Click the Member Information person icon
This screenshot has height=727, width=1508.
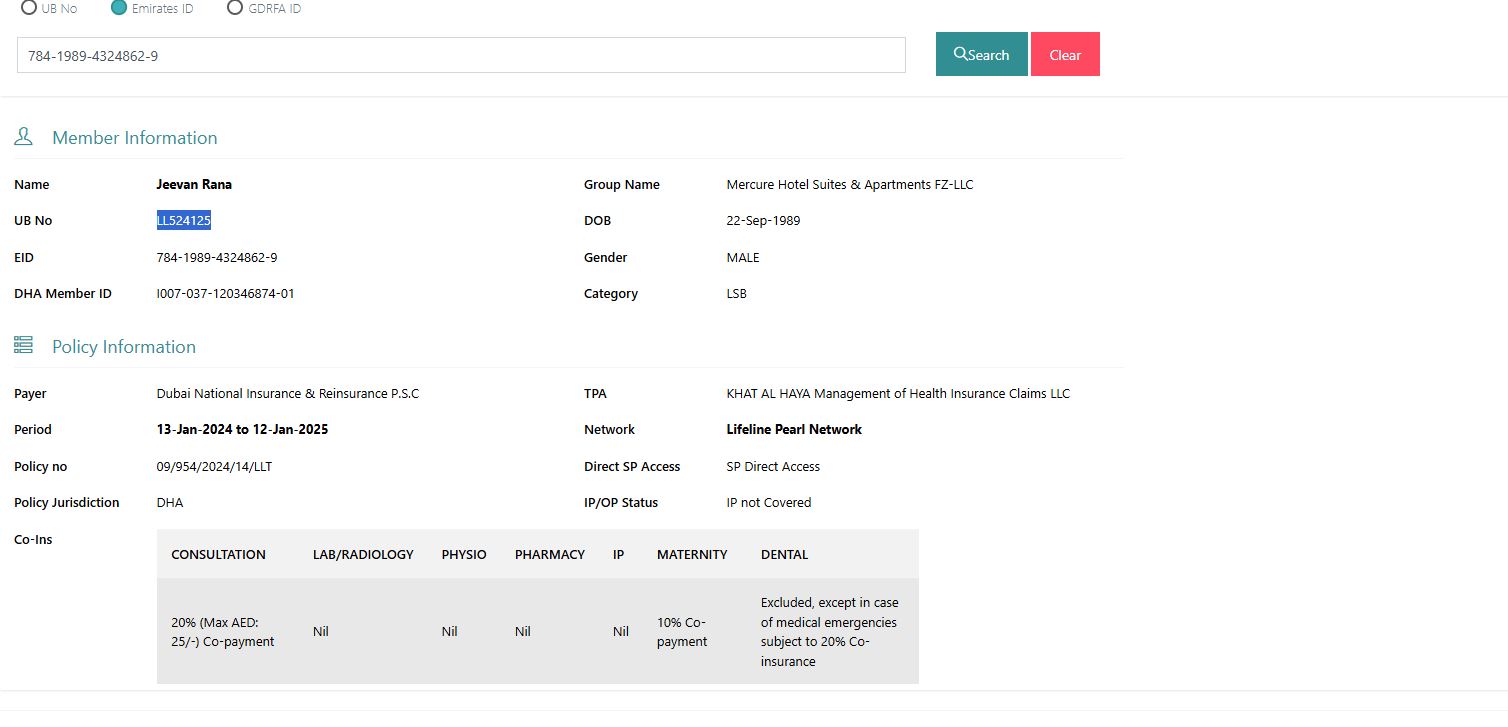tap(23, 137)
